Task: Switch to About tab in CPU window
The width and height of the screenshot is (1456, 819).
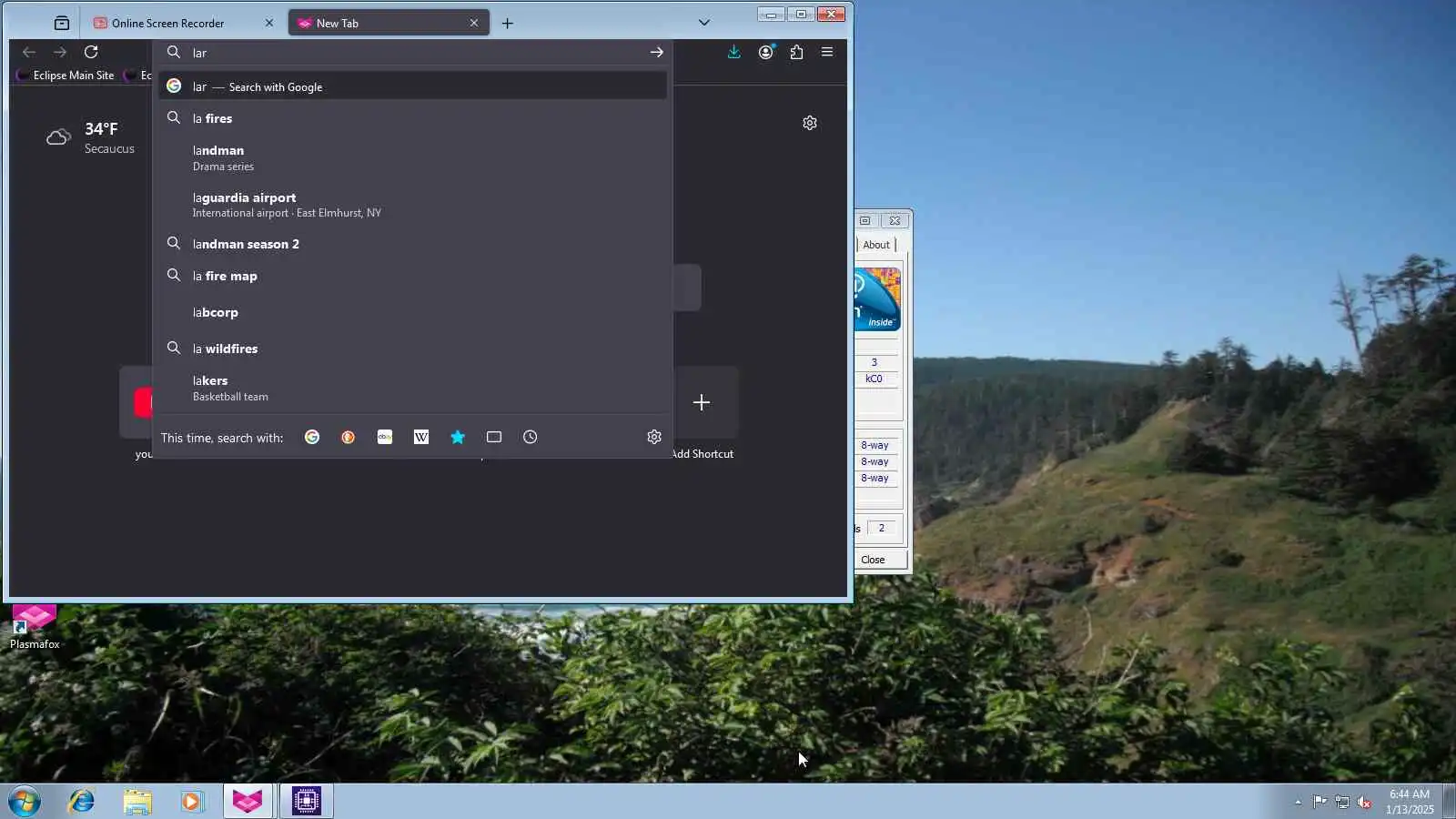Action: (876, 245)
